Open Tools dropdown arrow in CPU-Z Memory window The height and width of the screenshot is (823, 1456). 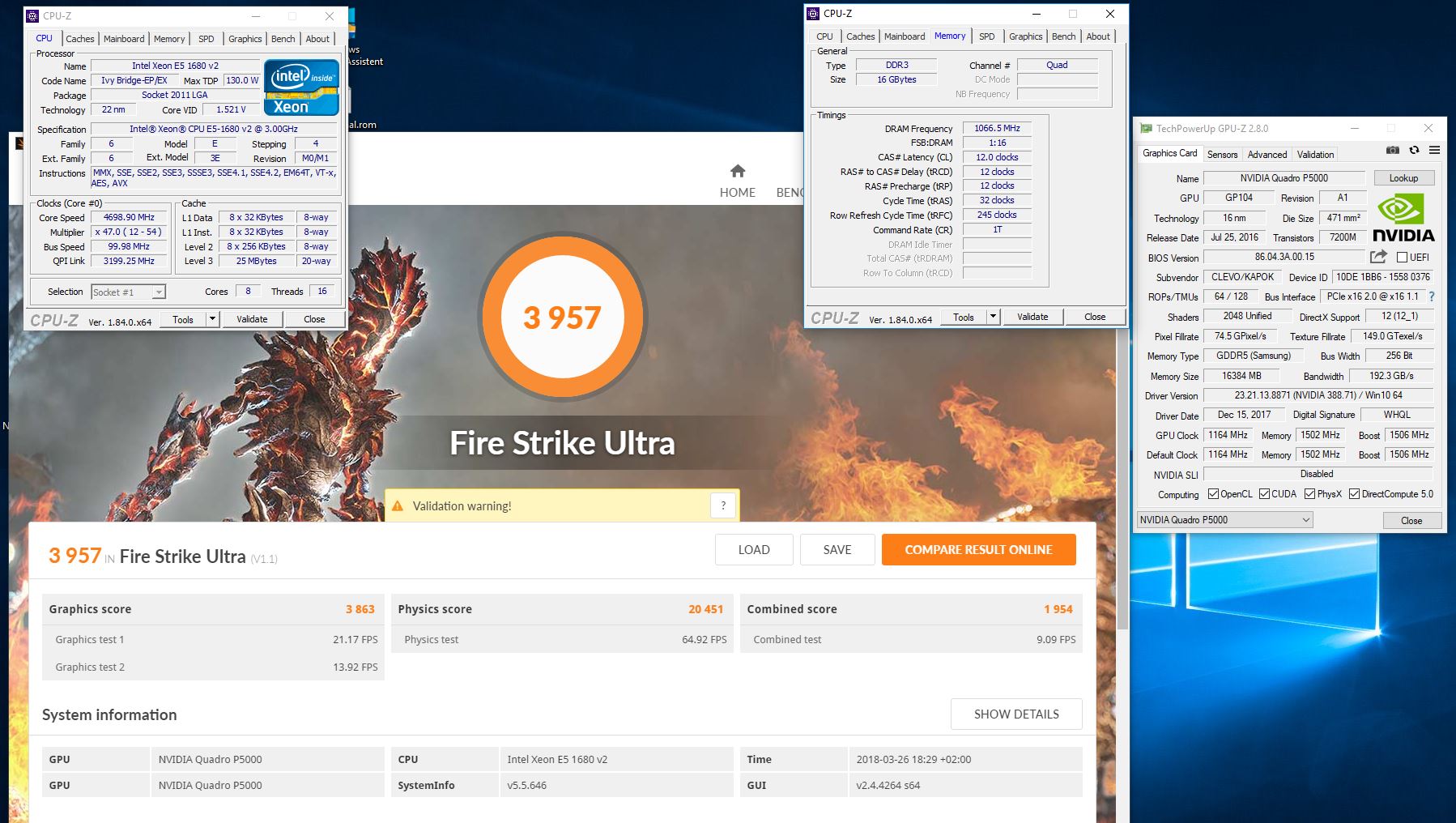pos(994,317)
